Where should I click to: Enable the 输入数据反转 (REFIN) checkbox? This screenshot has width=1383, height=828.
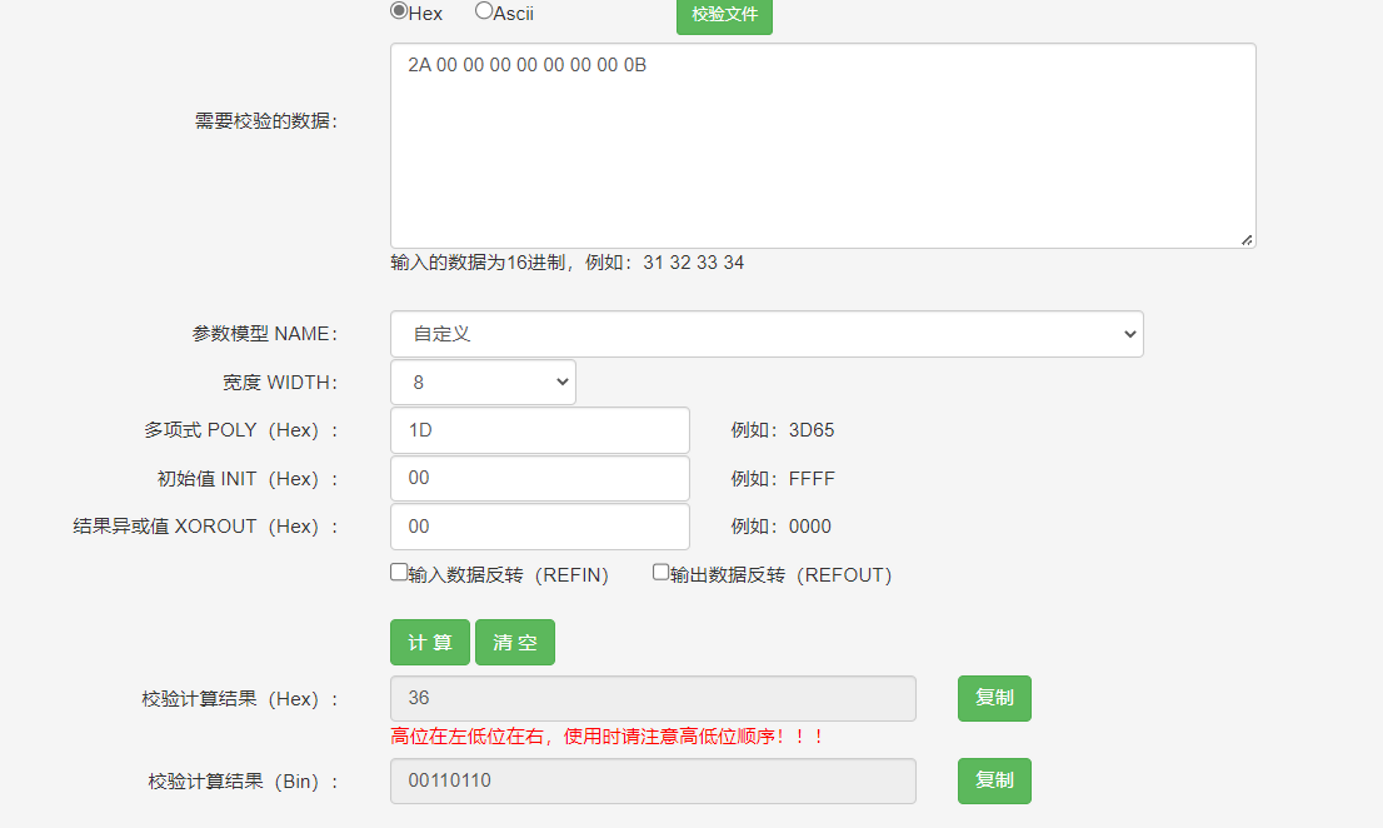[399, 572]
